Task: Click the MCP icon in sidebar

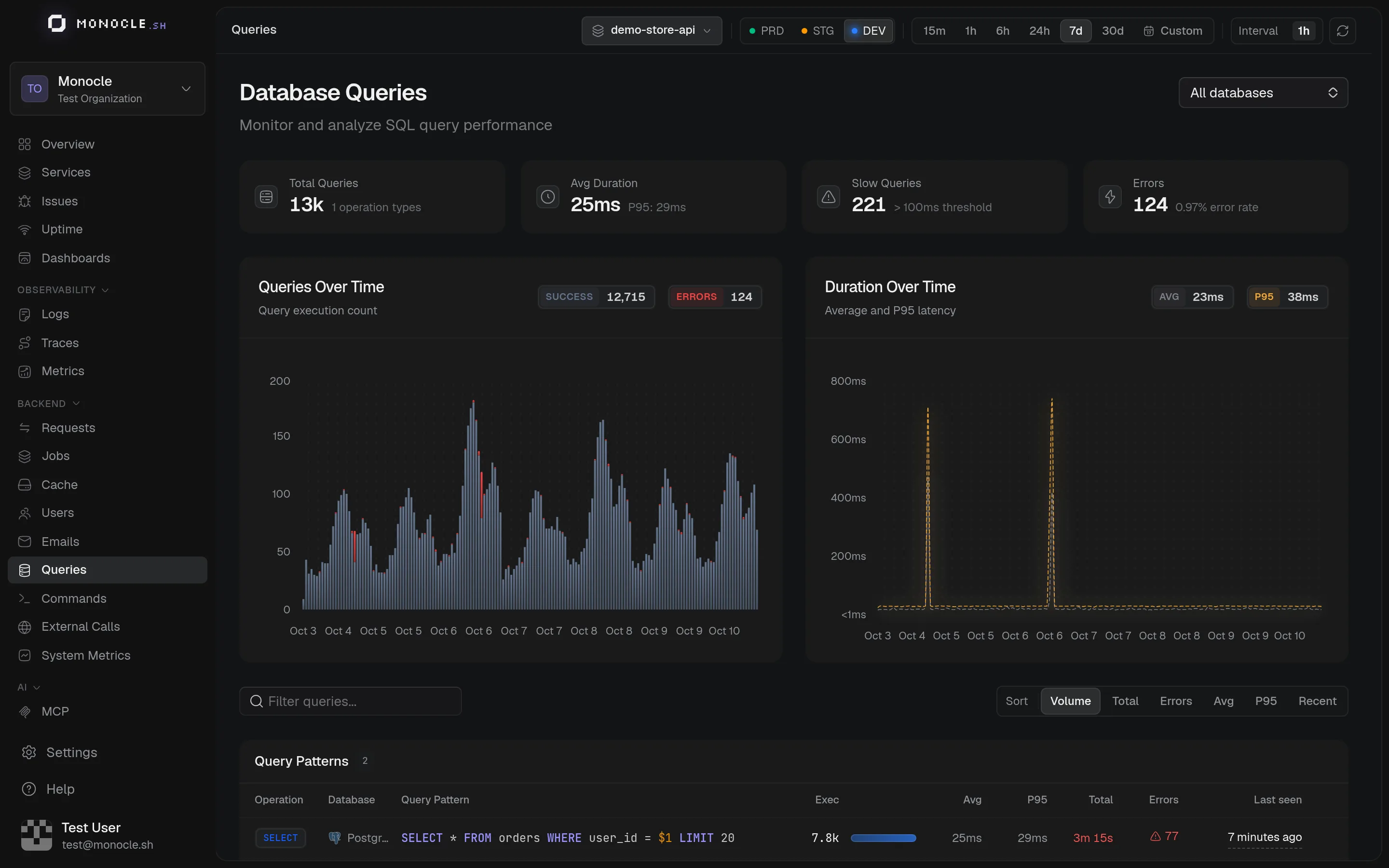Action: click(24, 712)
